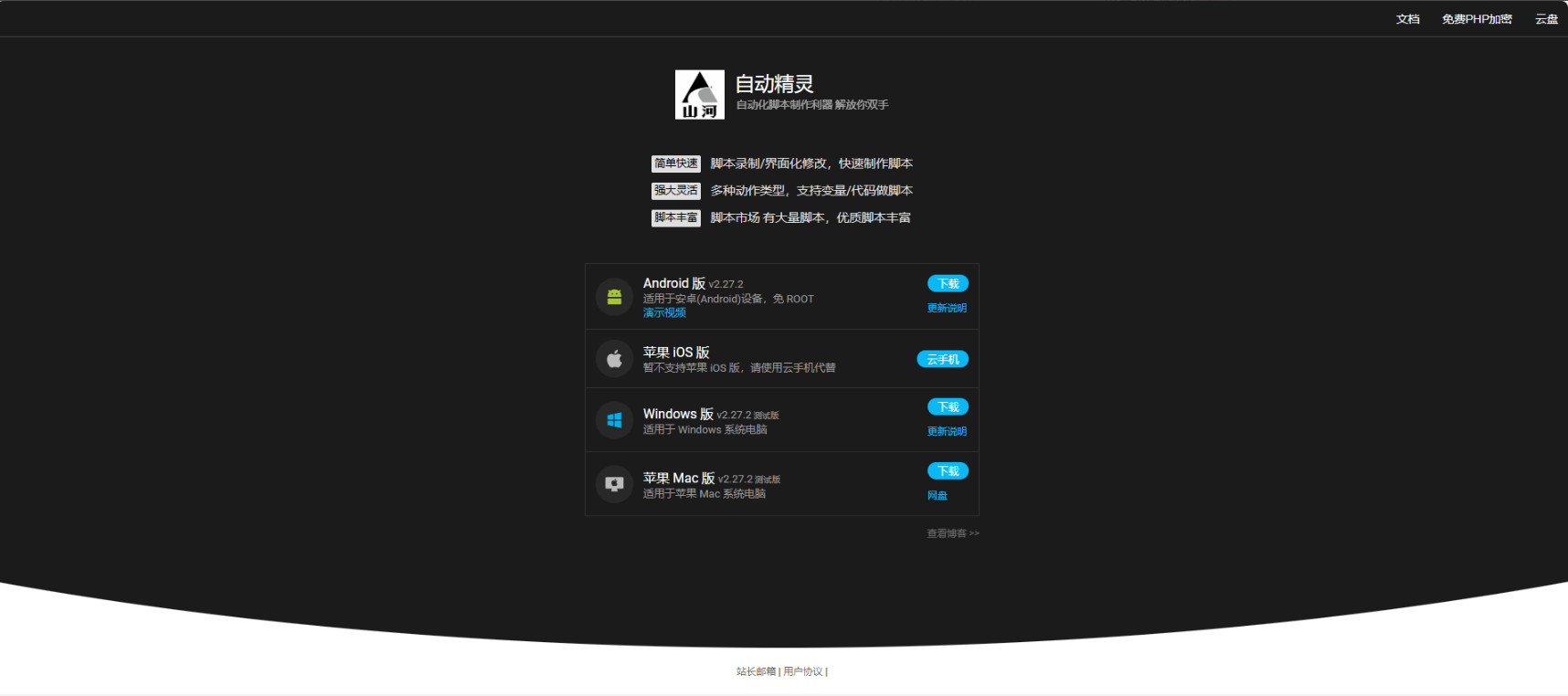Click the 简单快速 tag label
The height and width of the screenshot is (696, 1568).
(x=676, y=163)
